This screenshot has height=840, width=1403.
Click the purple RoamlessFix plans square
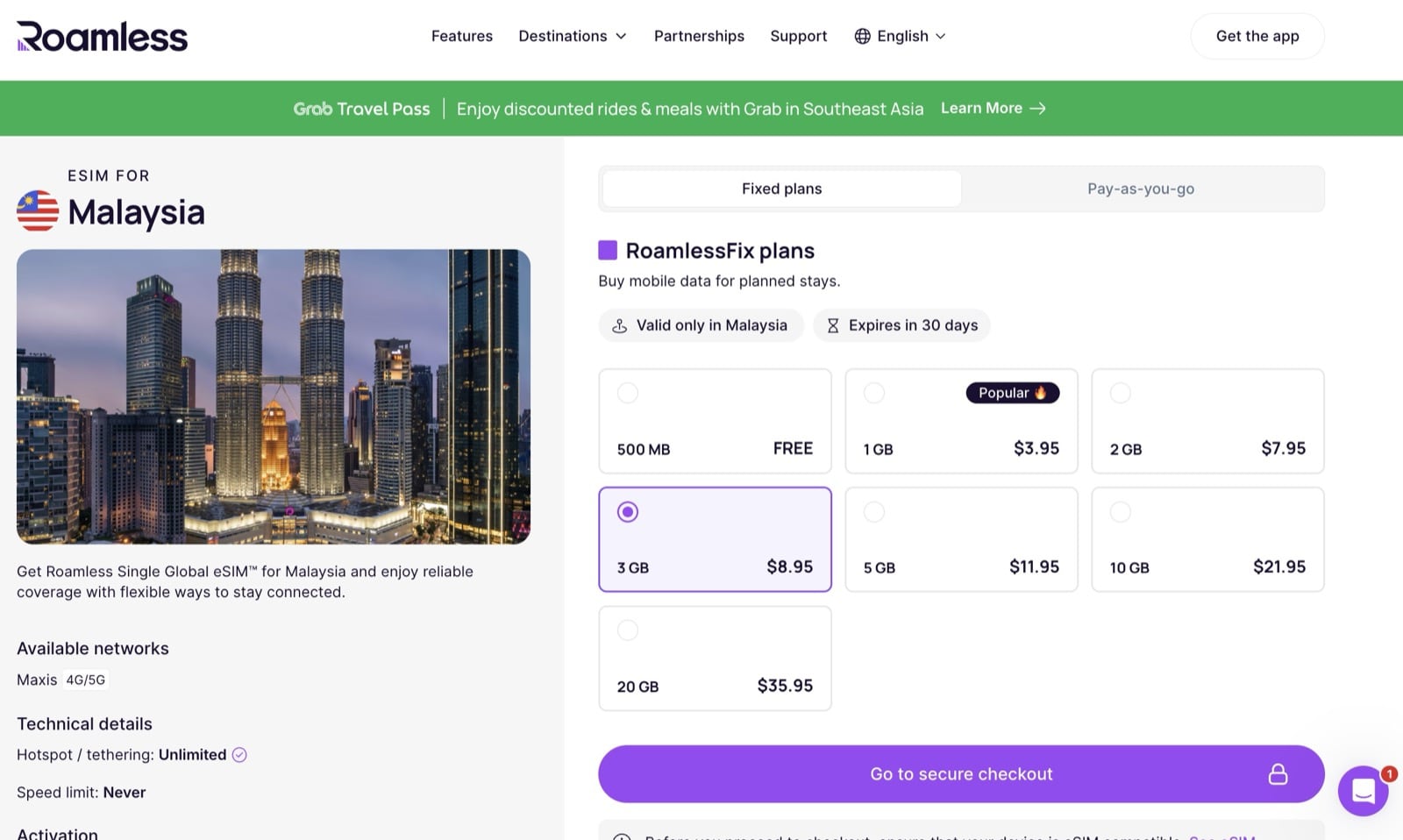[x=608, y=251]
